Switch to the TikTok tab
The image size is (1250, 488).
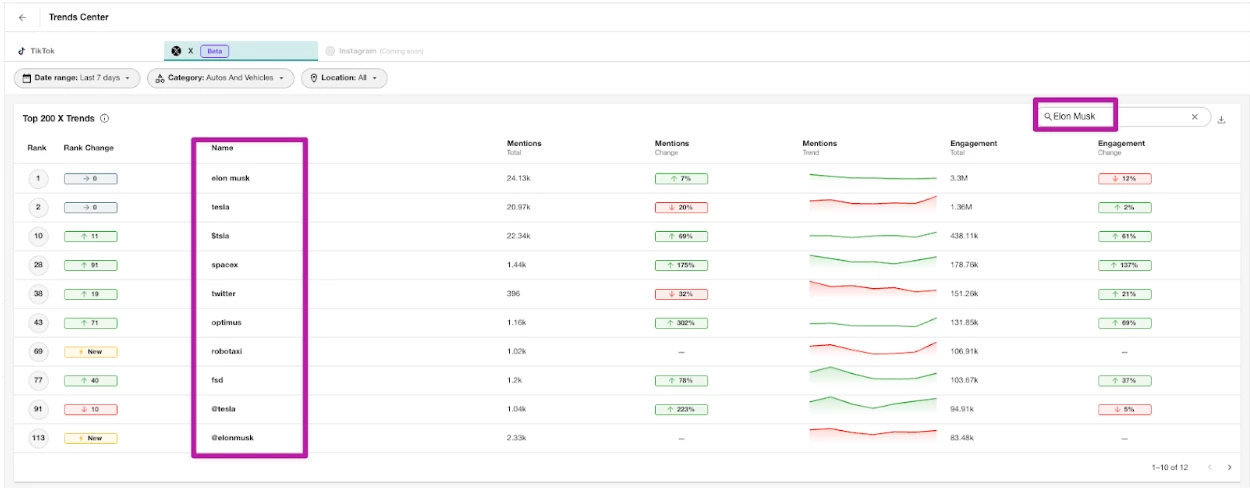(x=36, y=51)
